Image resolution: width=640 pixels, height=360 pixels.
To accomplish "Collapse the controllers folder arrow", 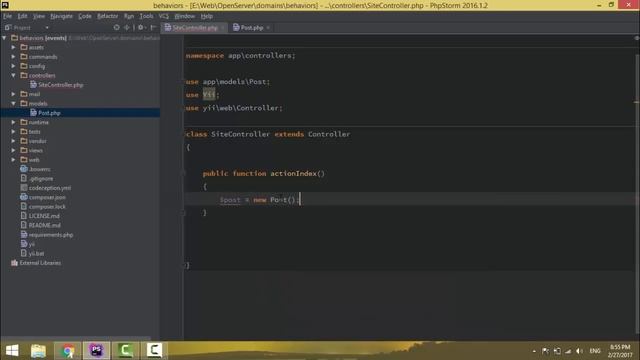I will 13,76.
